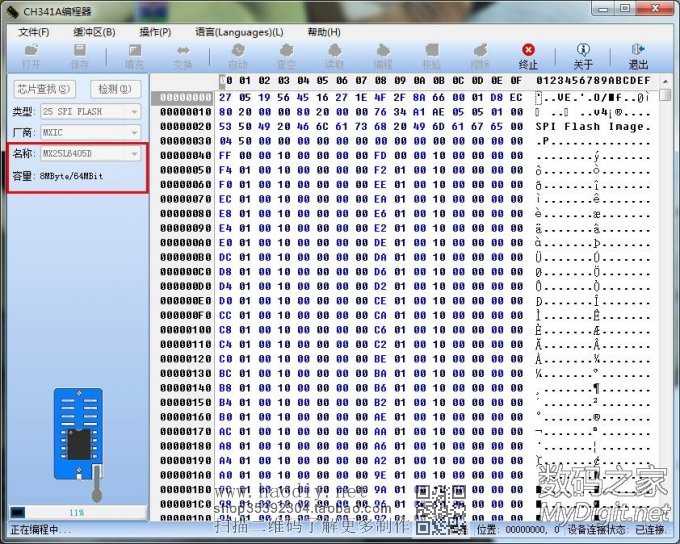Open the 文件(F) menu

point(34,32)
